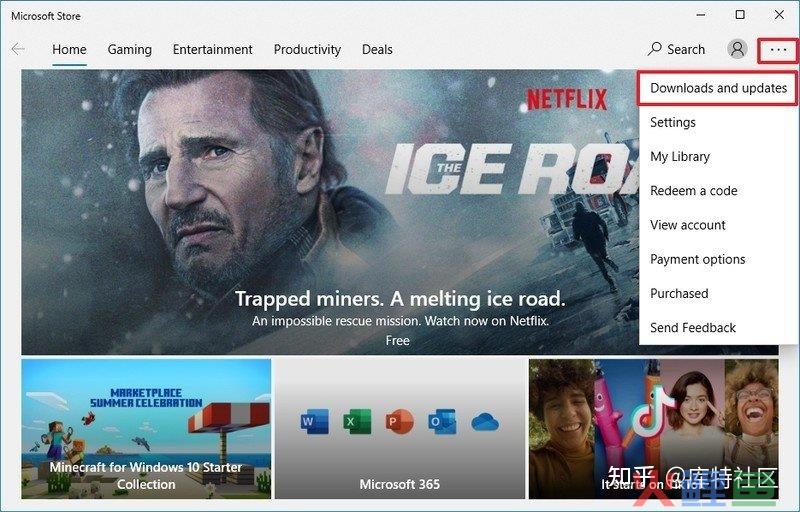Image resolution: width=800 pixels, height=512 pixels.
Task: Go to the Productivity tab
Action: tap(307, 49)
